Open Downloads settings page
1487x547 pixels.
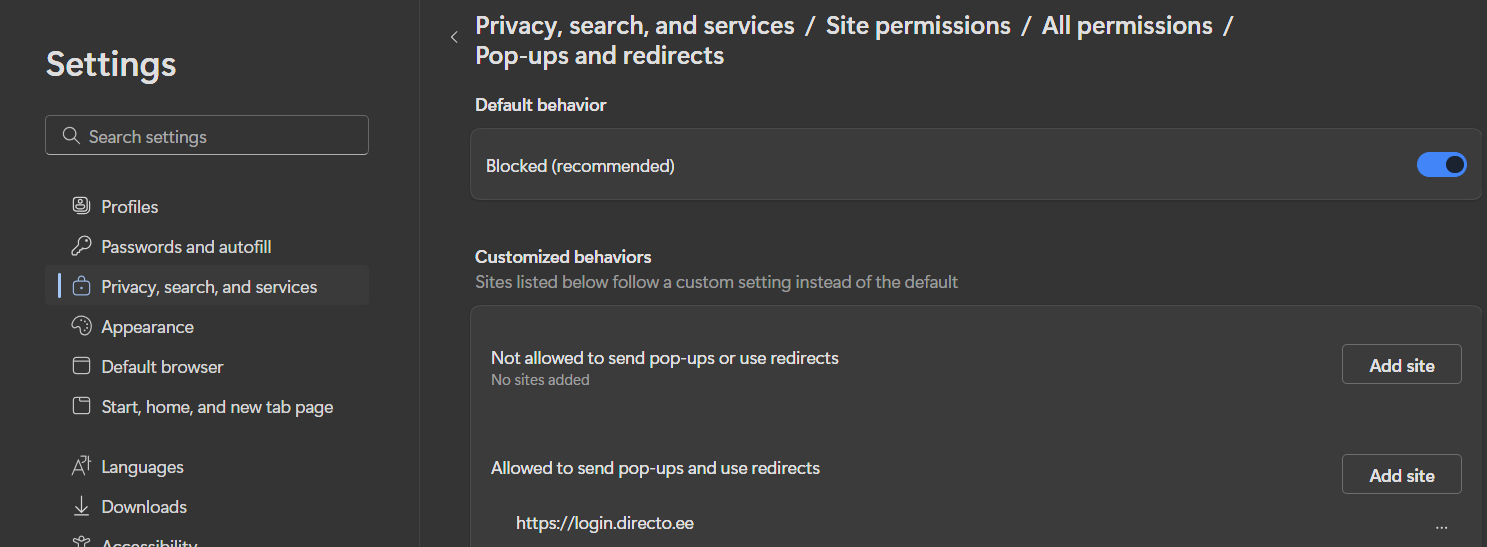[144, 507]
